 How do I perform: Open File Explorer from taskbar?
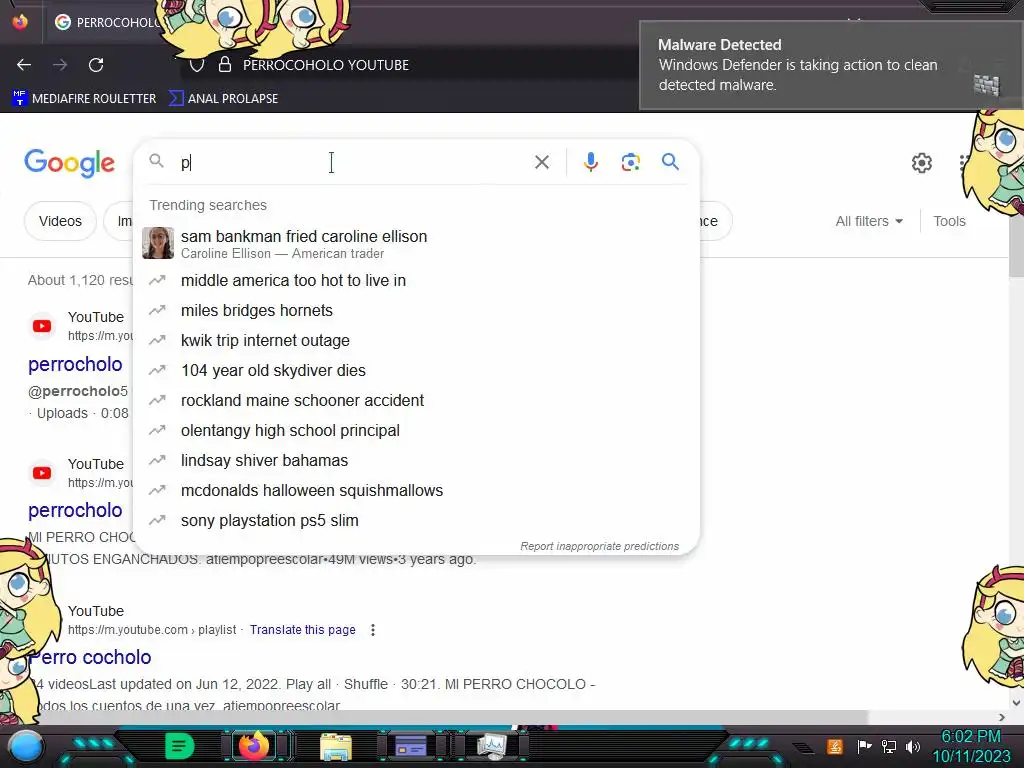(336, 746)
